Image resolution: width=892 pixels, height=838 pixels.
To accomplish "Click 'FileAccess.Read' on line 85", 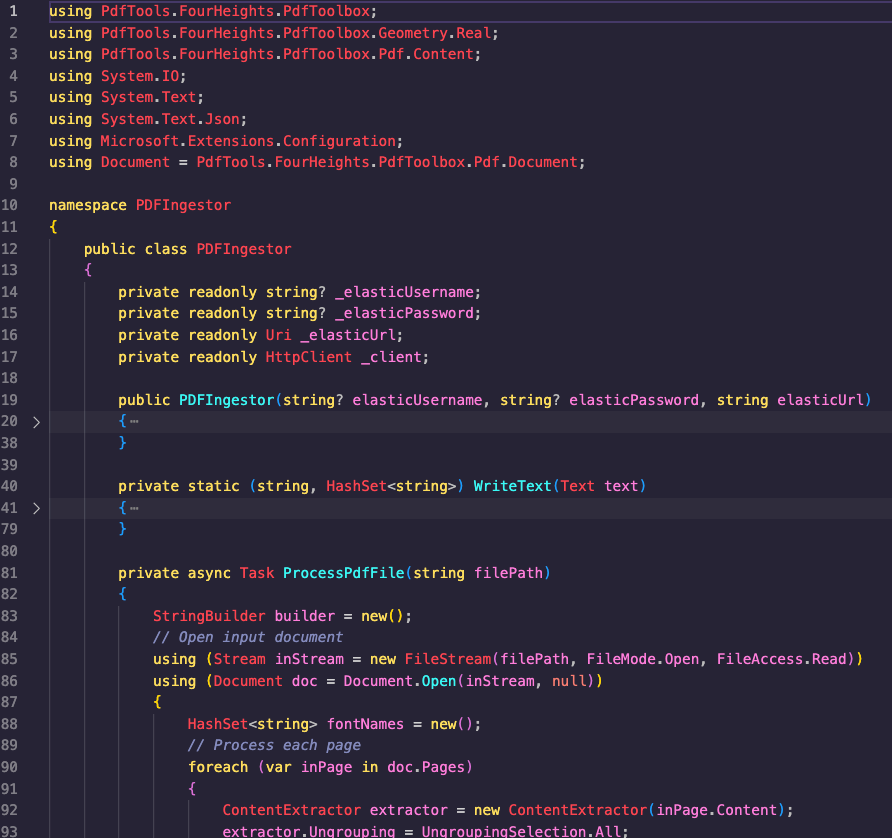I will pos(782,659).
